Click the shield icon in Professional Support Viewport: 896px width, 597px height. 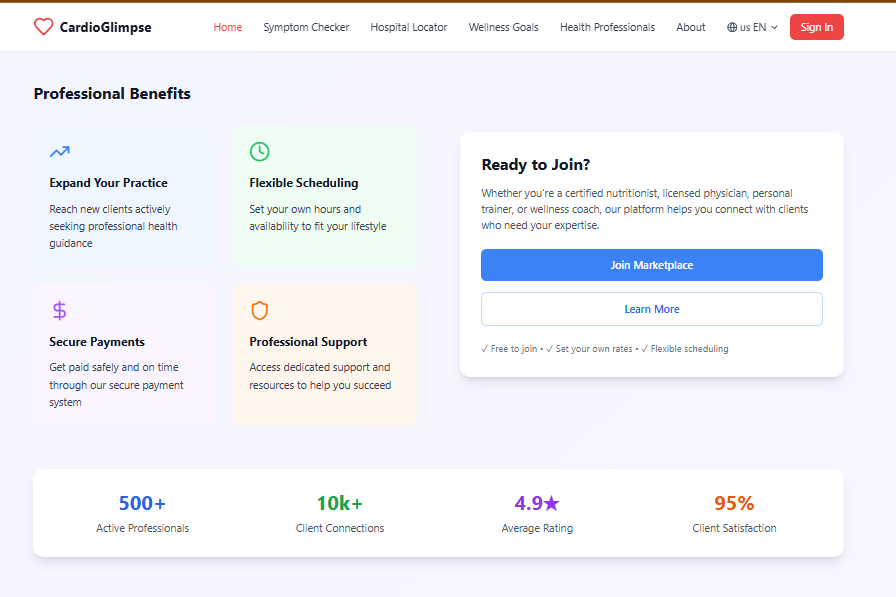click(x=259, y=311)
